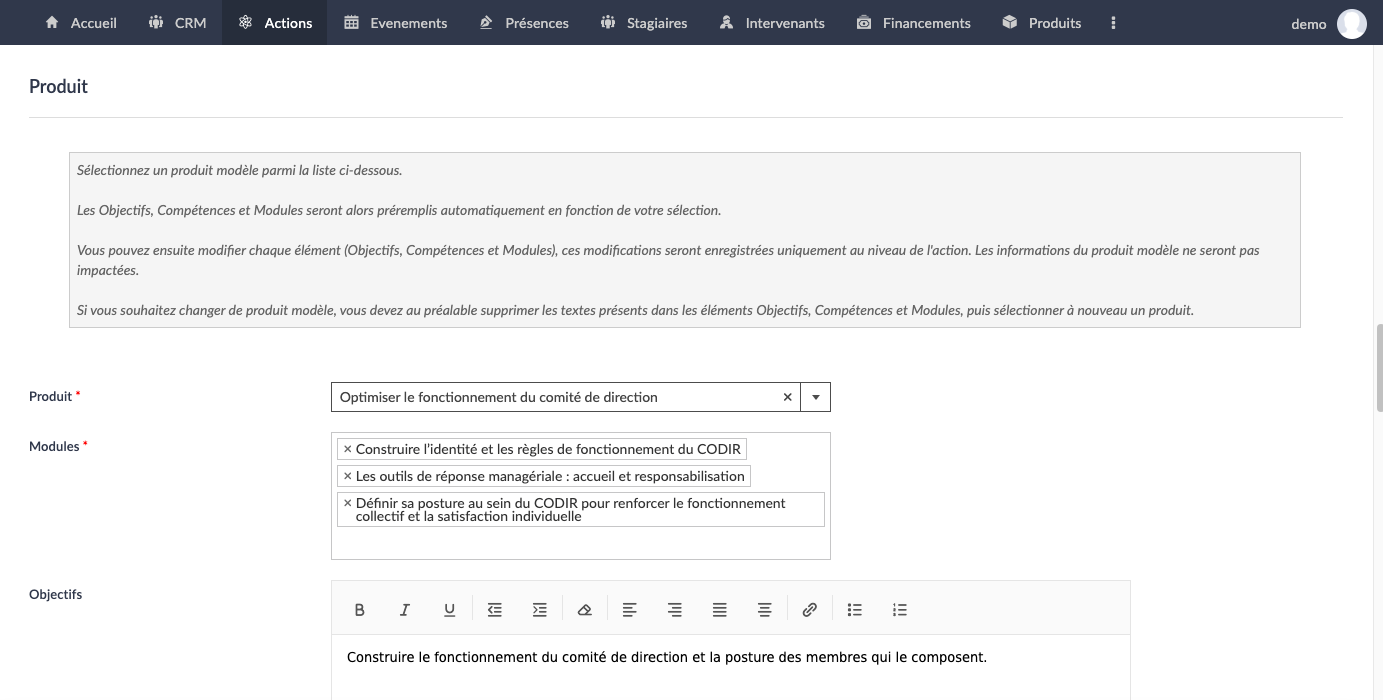
Task: Switch to the Stagiaires section
Action: click(x=643, y=22)
